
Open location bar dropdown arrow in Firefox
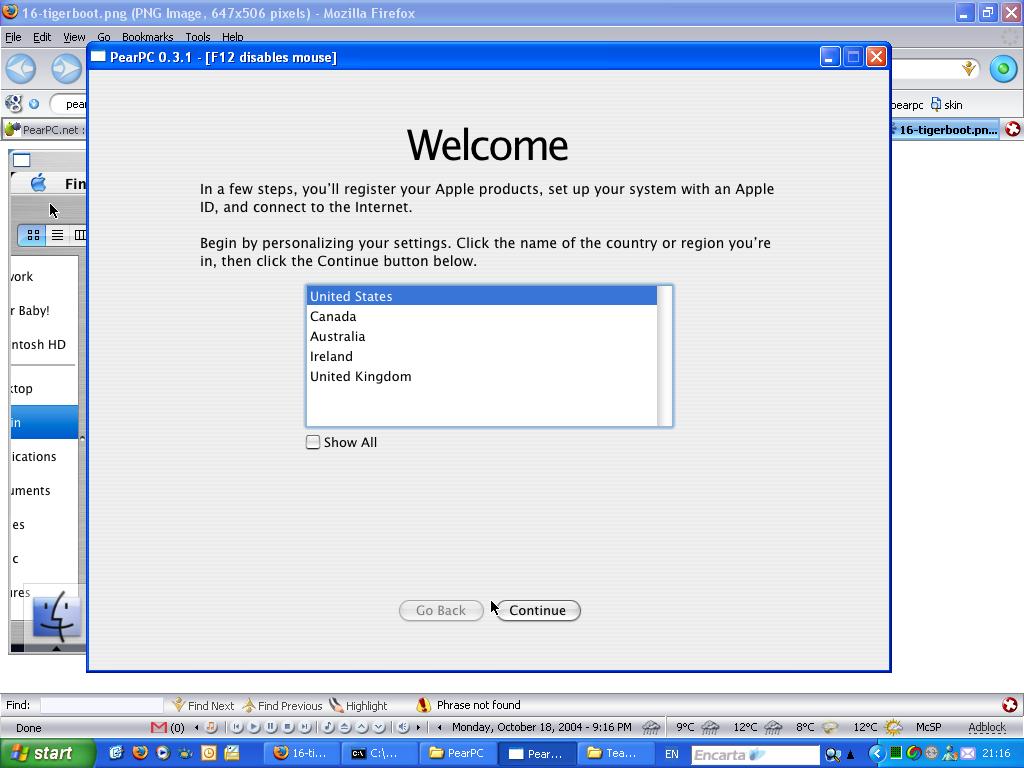[968, 69]
